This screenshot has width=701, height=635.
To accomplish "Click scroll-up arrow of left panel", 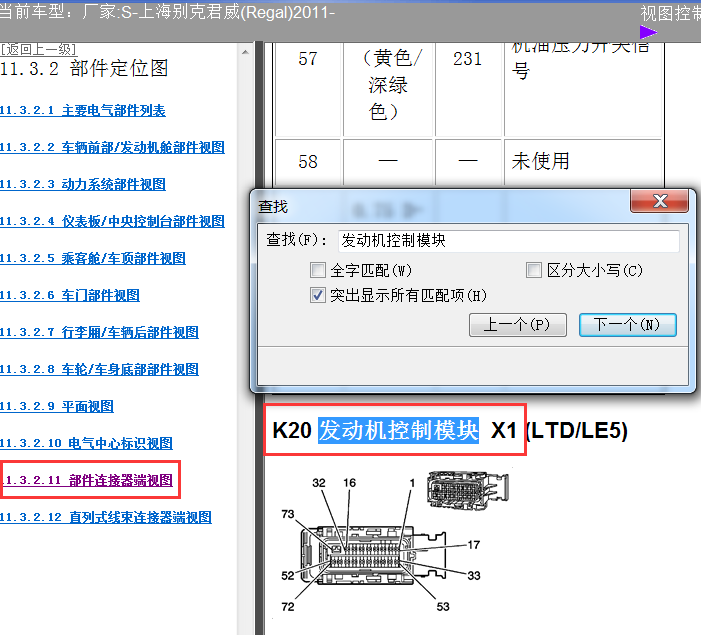I will [x=245, y=52].
